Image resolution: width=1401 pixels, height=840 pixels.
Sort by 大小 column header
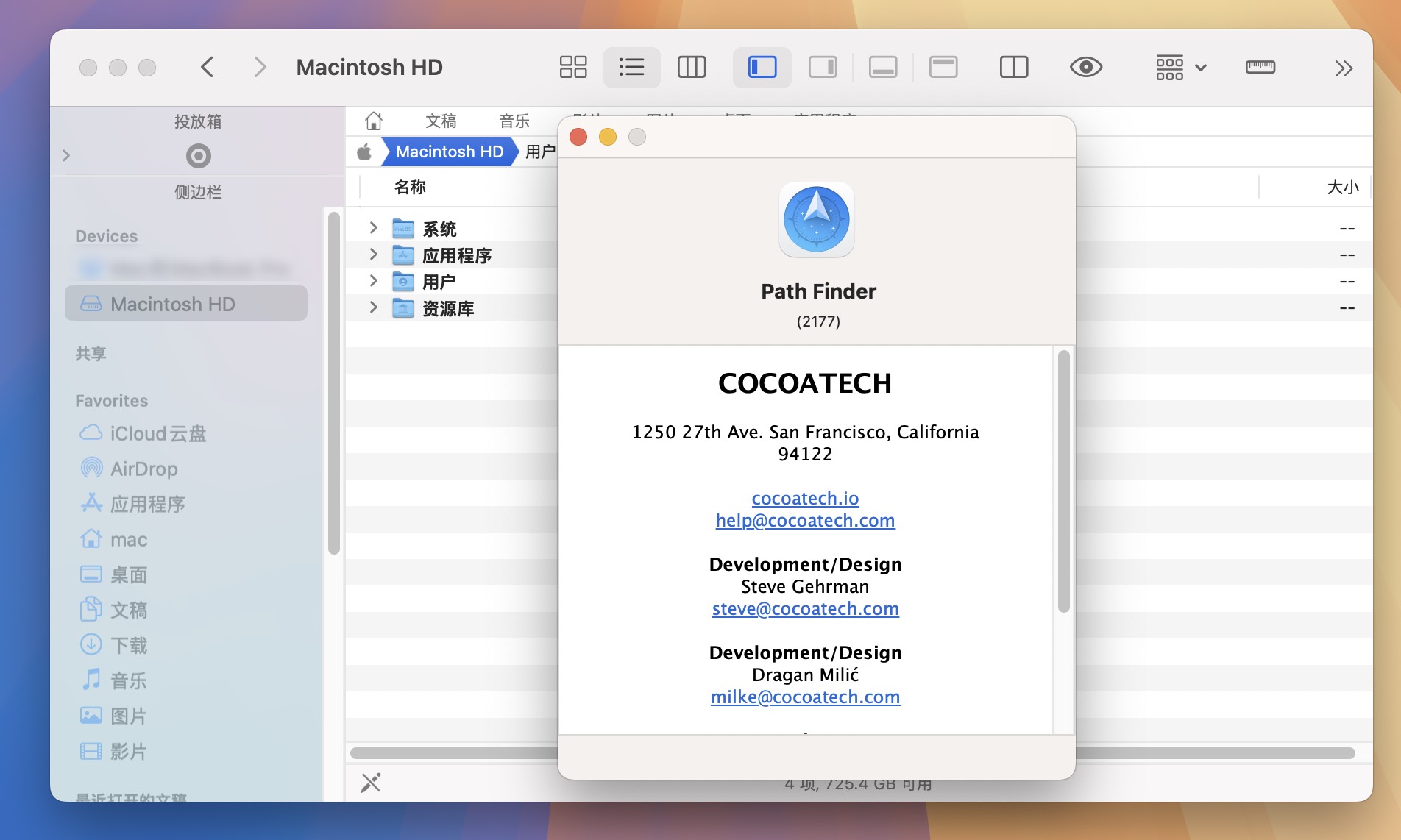tap(1342, 187)
